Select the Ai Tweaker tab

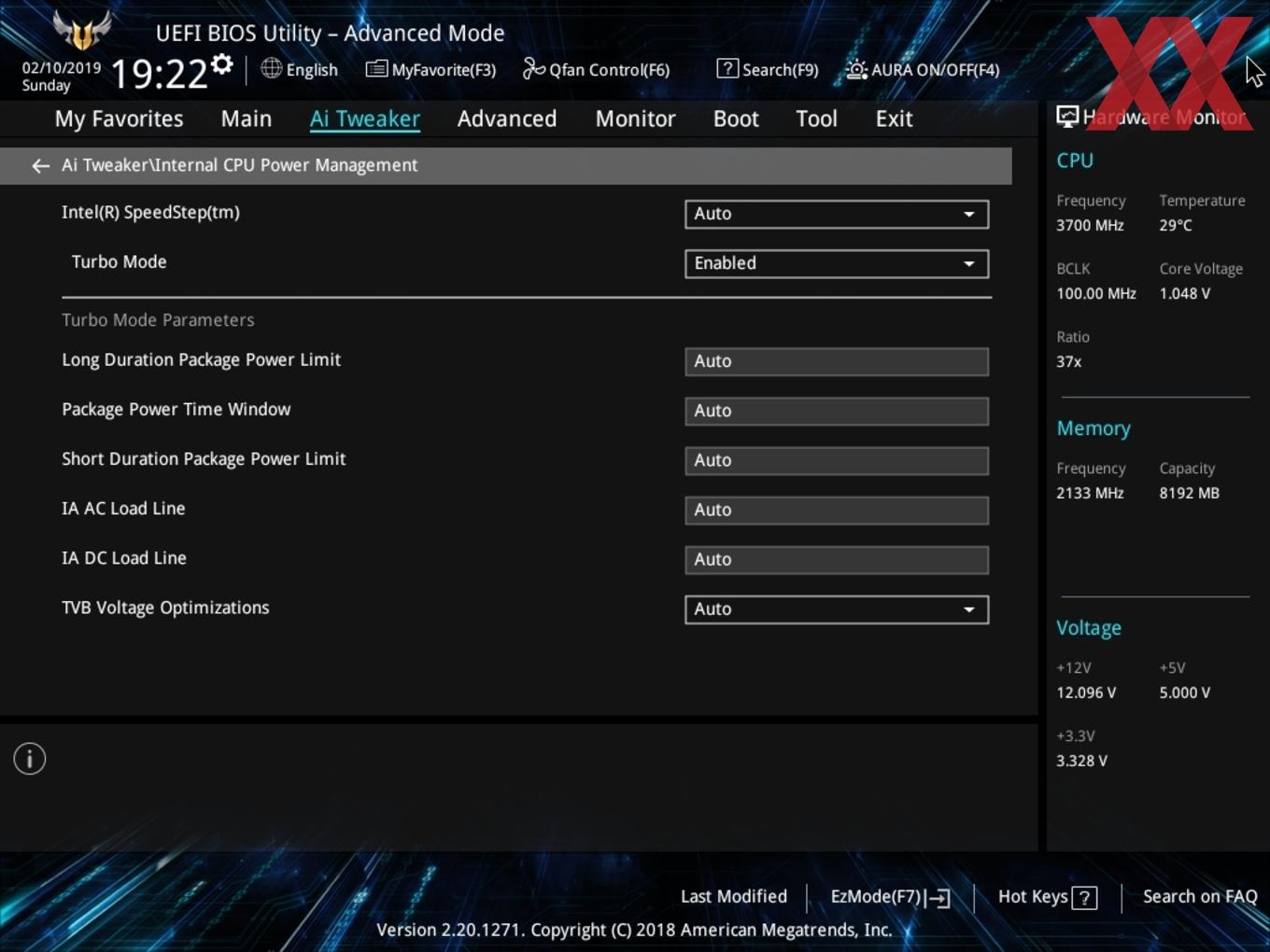tap(365, 119)
